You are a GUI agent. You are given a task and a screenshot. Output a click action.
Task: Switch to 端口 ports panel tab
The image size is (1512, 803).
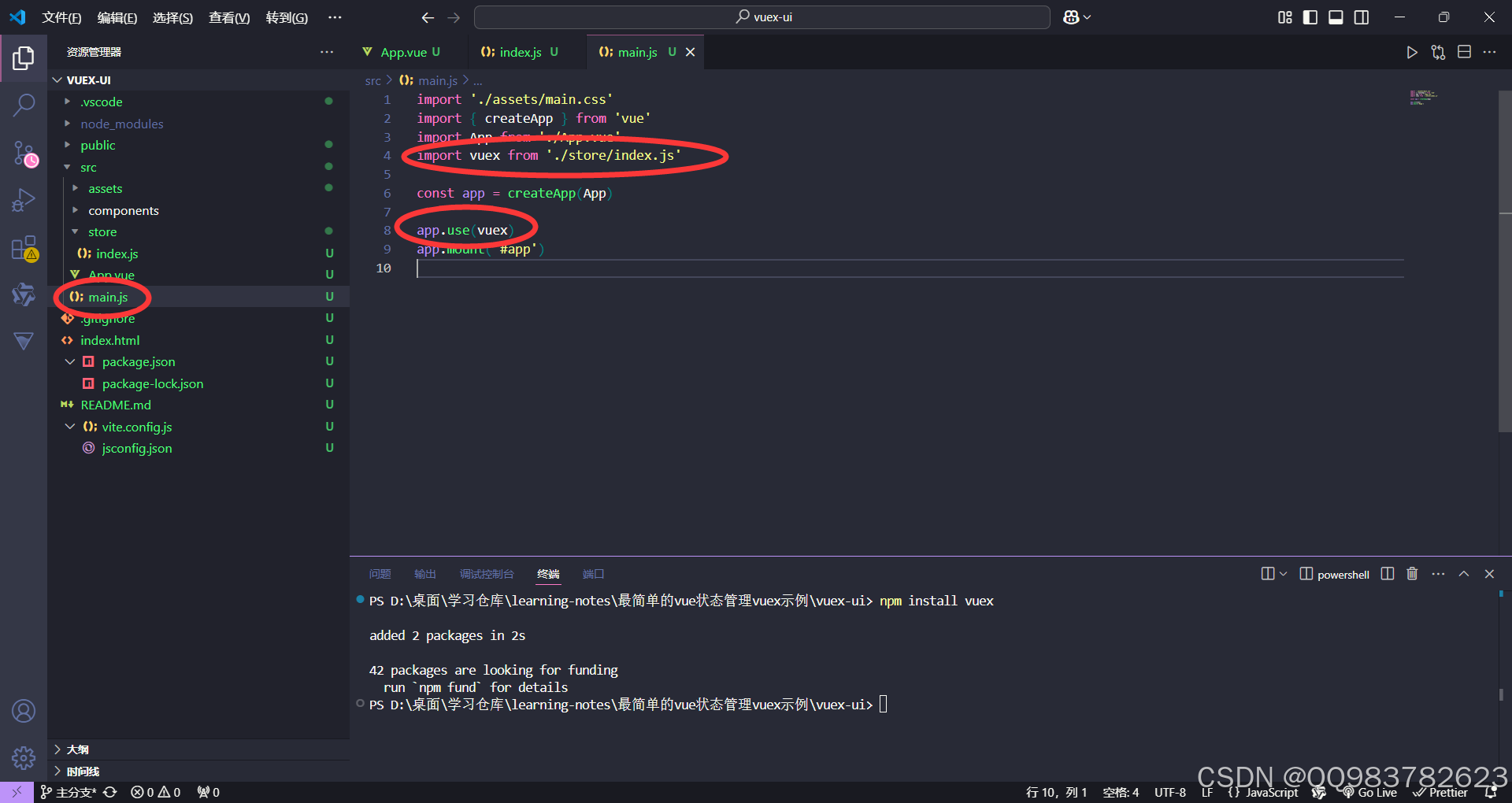pyautogui.click(x=593, y=574)
